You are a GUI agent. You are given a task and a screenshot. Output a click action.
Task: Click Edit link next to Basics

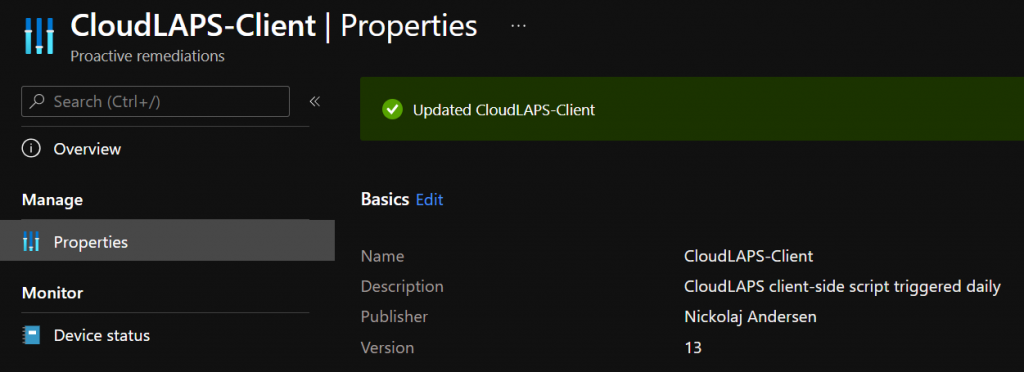(430, 200)
